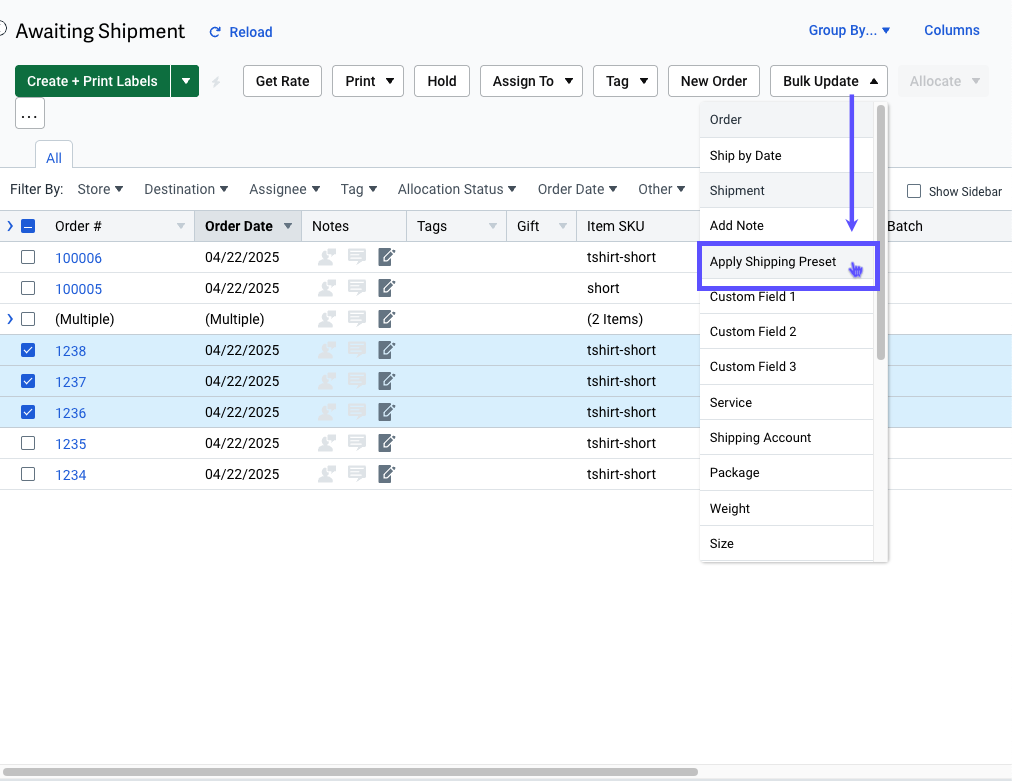
Task: Open edit note icon for order 100006
Action: click(387, 257)
